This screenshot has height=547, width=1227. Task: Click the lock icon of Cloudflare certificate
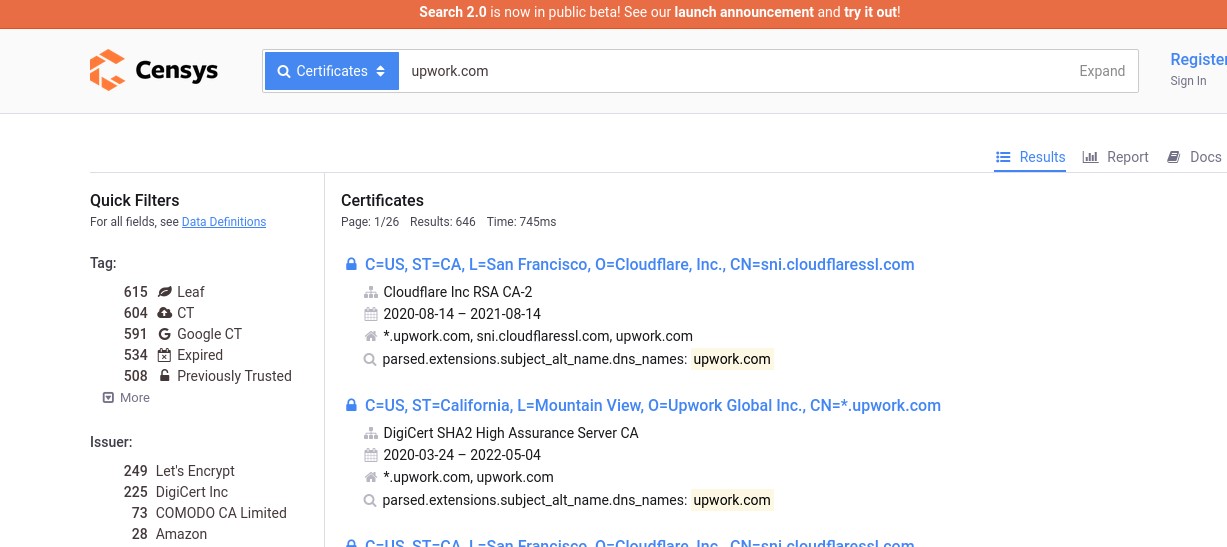point(351,265)
